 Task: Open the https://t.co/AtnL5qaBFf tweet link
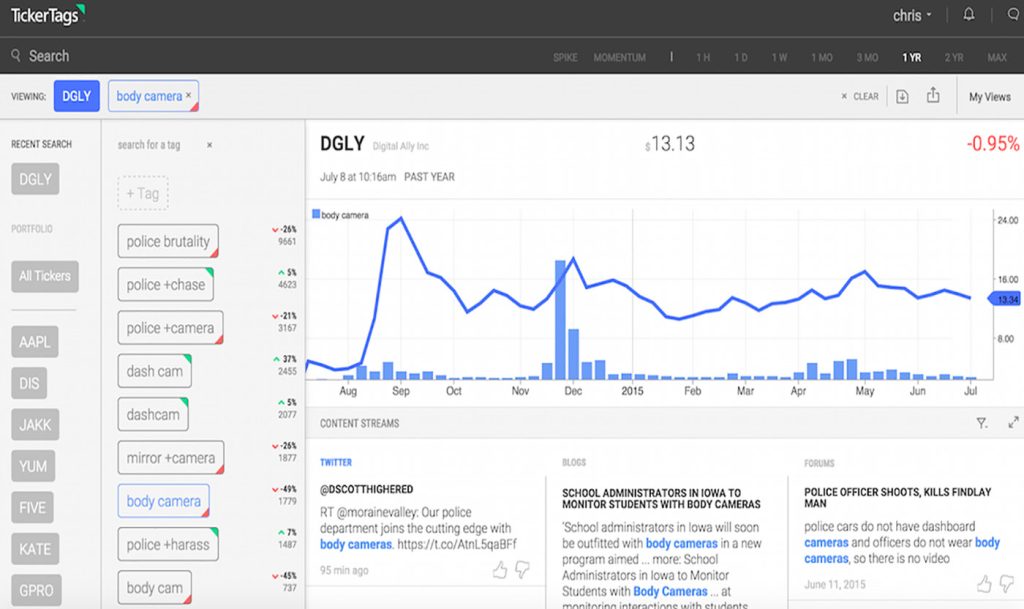[456, 544]
